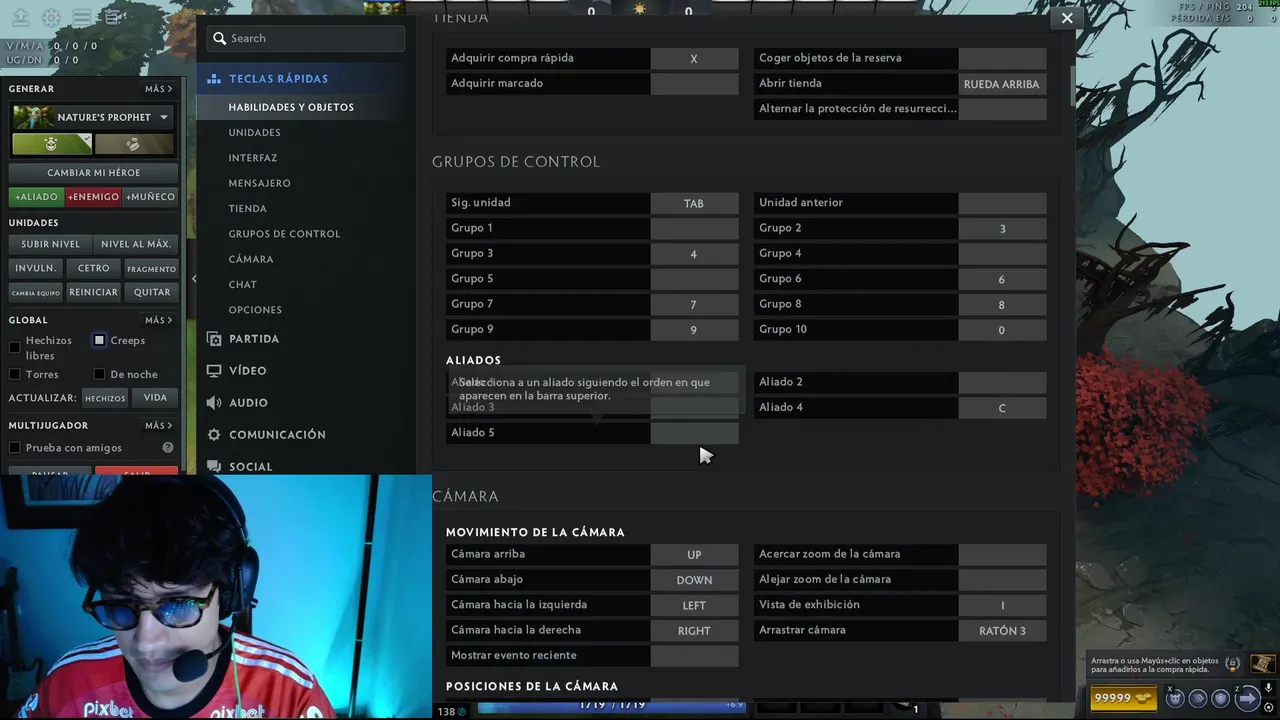Click the gold 99999 shop button

click(x=1123, y=698)
